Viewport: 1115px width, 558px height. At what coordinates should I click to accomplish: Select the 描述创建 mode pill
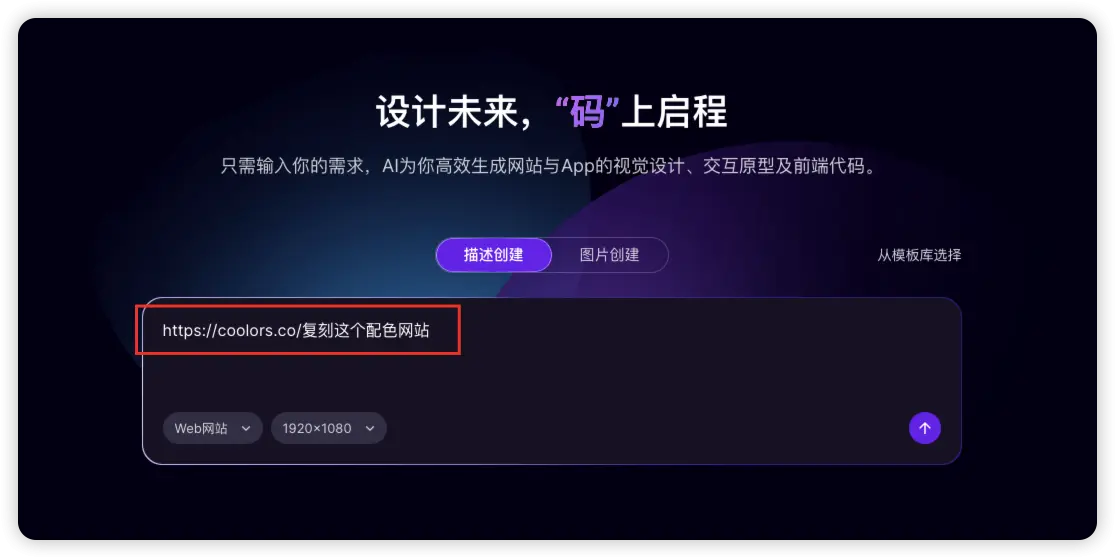coord(494,254)
